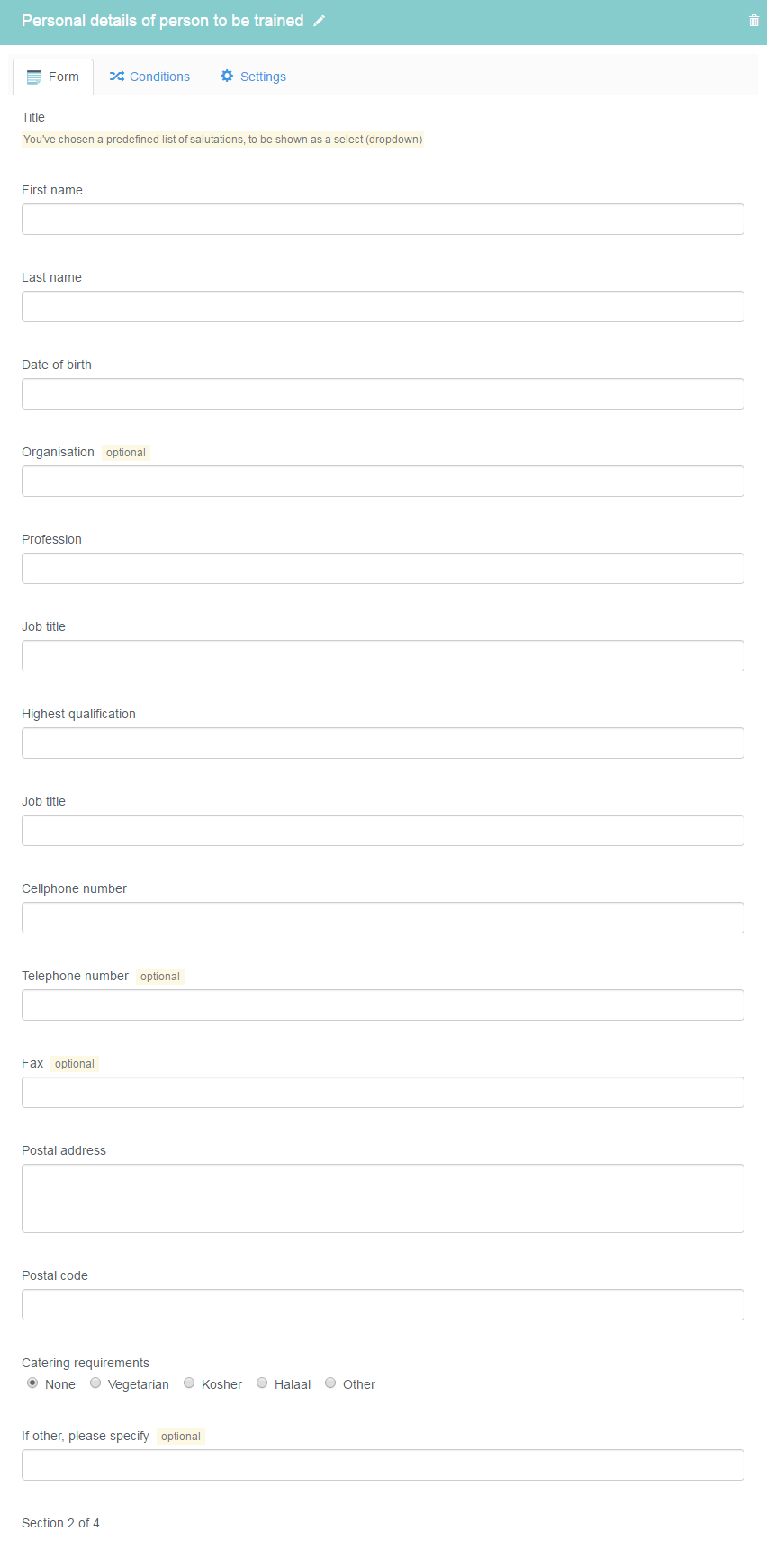This screenshot has height=1568, width=767.
Task: Click the Postal code input box
Action: click(x=383, y=1305)
